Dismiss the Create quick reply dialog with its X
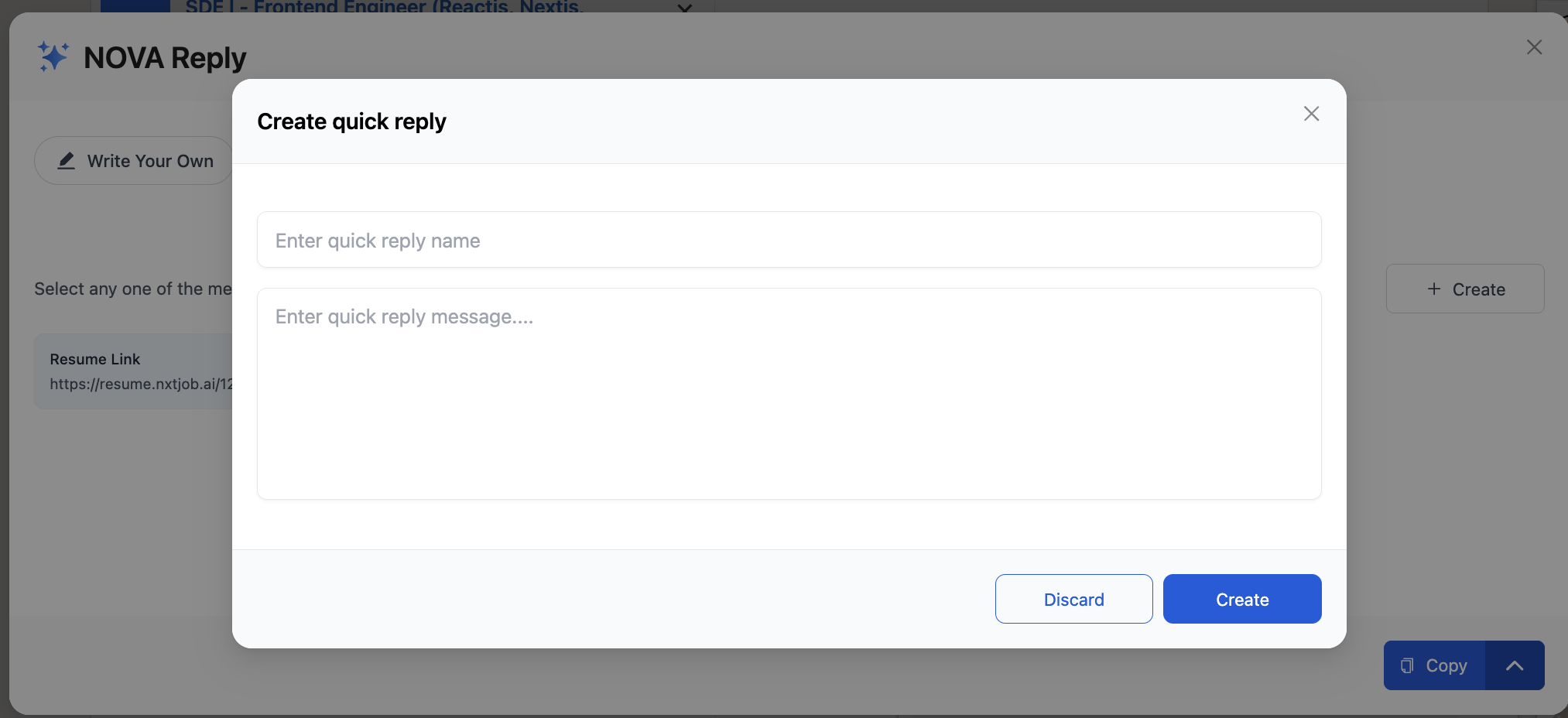Image resolution: width=1568 pixels, height=718 pixels. point(1310,114)
